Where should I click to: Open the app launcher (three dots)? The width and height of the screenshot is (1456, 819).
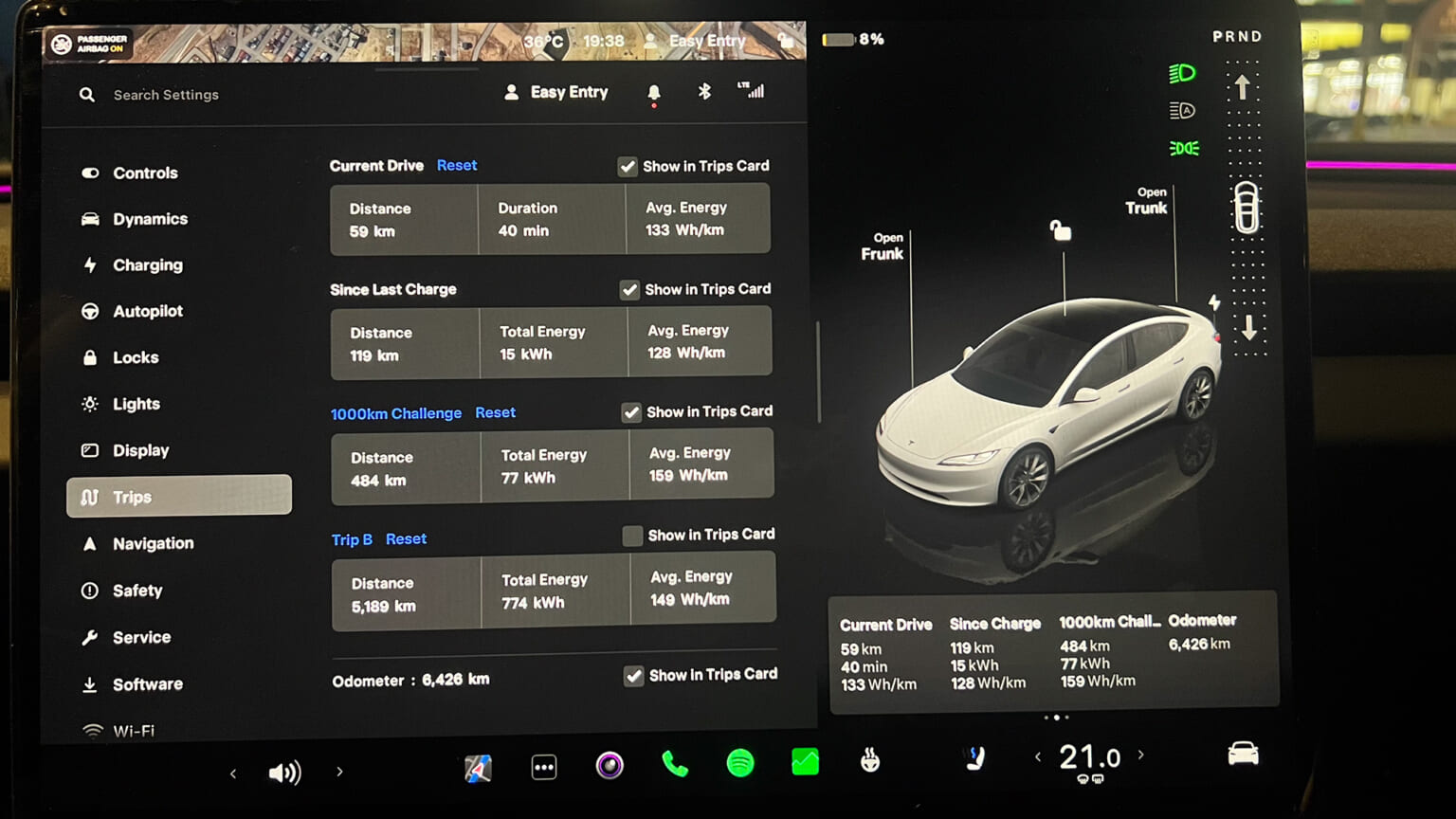tap(544, 768)
